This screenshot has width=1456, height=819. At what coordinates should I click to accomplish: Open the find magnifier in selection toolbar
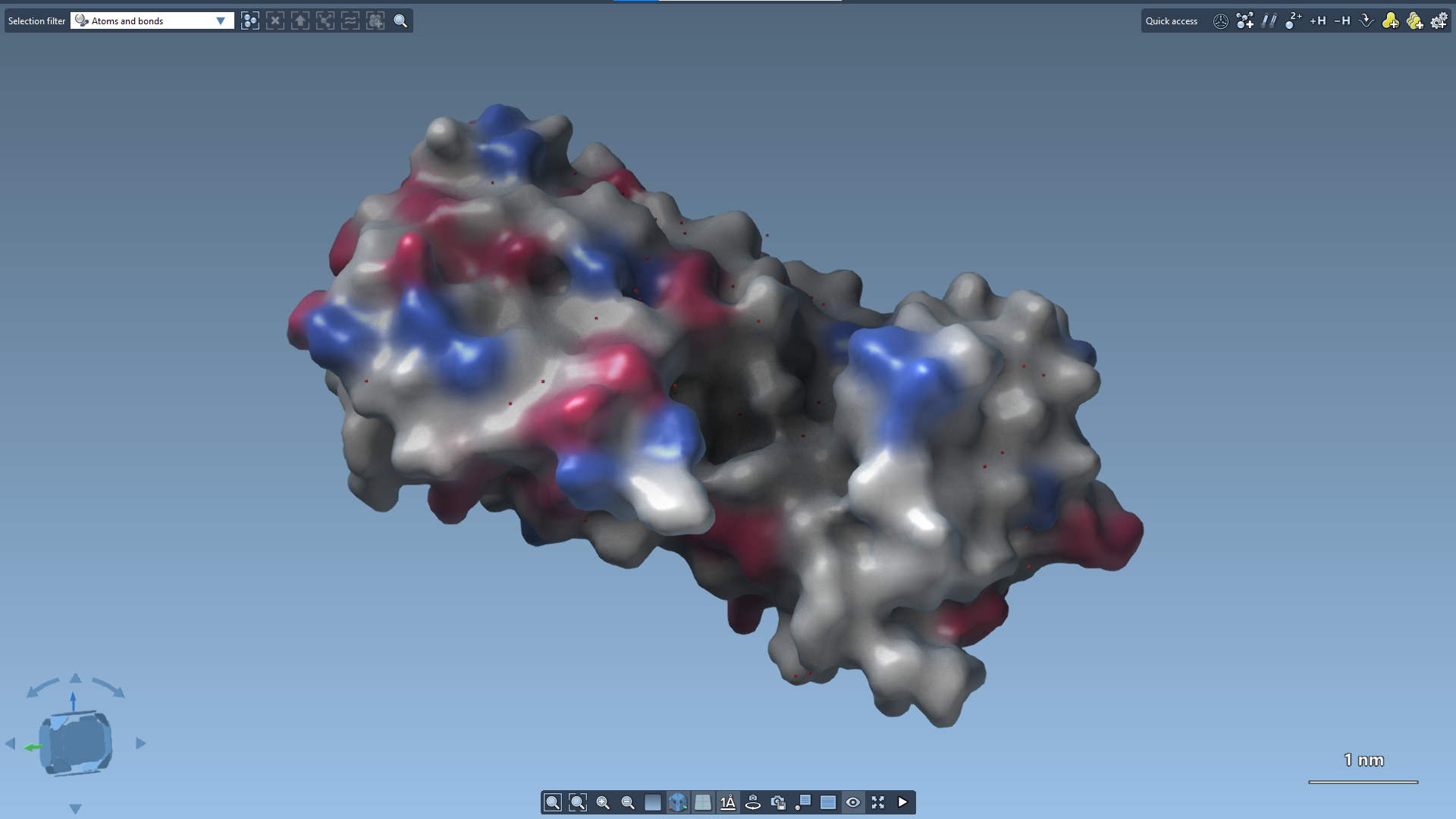(400, 20)
